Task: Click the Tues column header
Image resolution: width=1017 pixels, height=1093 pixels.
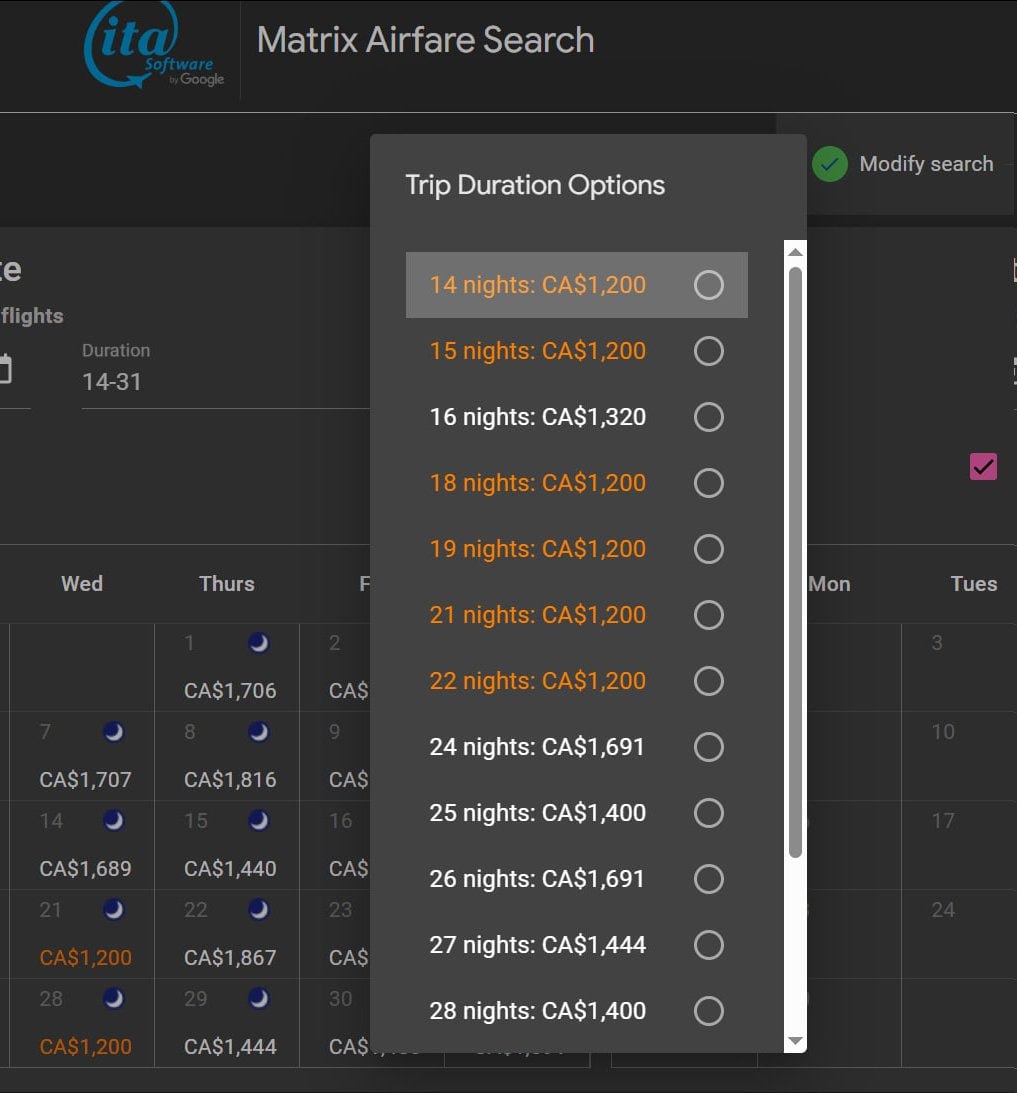Action: click(x=974, y=584)
